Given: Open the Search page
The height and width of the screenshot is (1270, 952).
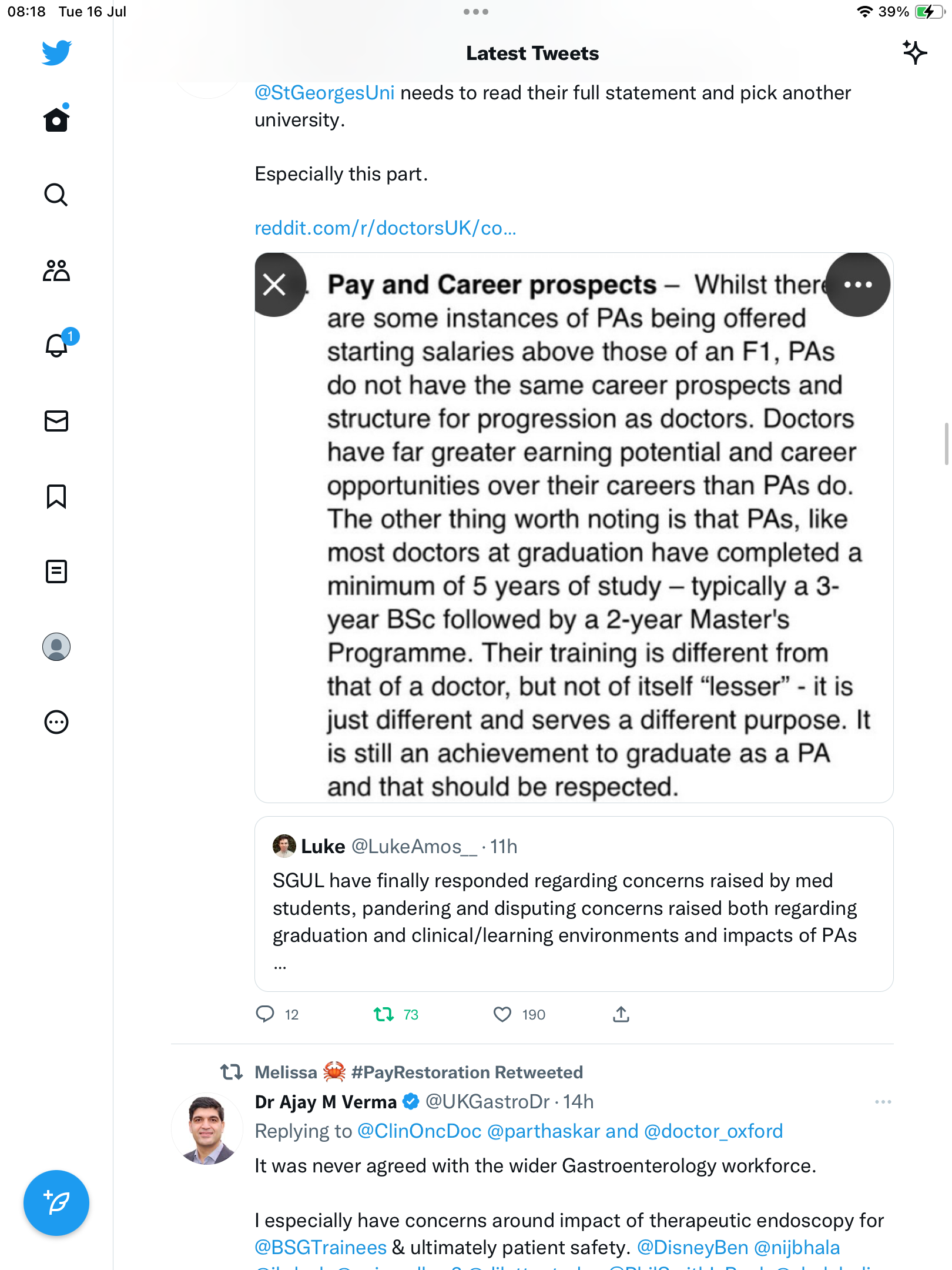Looking at the screenshot, I should [56, 195].
